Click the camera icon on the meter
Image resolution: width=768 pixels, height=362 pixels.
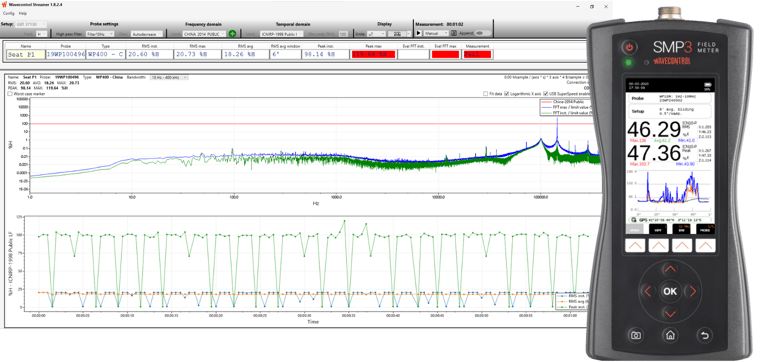(636, 335)
